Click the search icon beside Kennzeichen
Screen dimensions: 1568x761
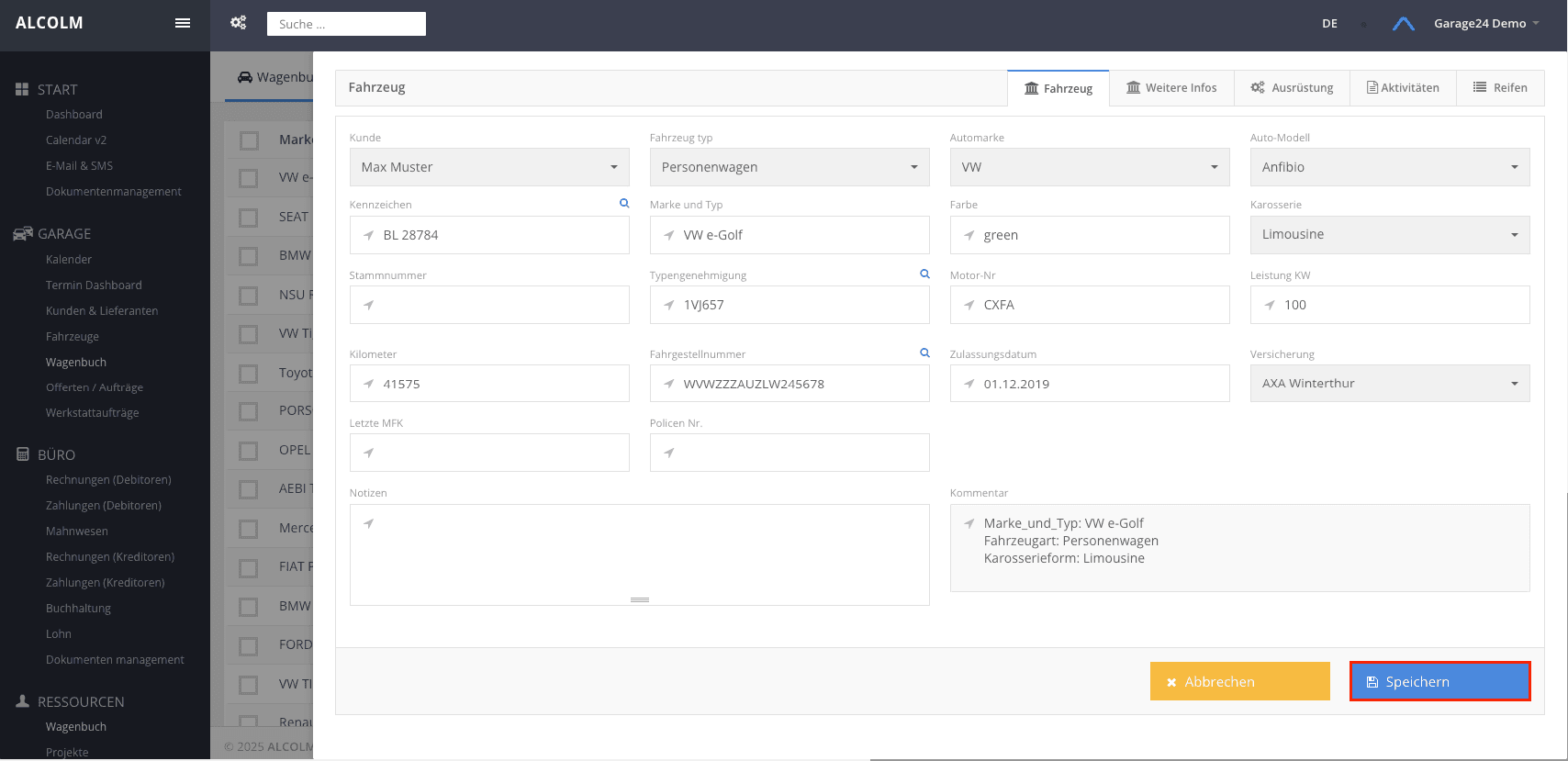[624, 203]
